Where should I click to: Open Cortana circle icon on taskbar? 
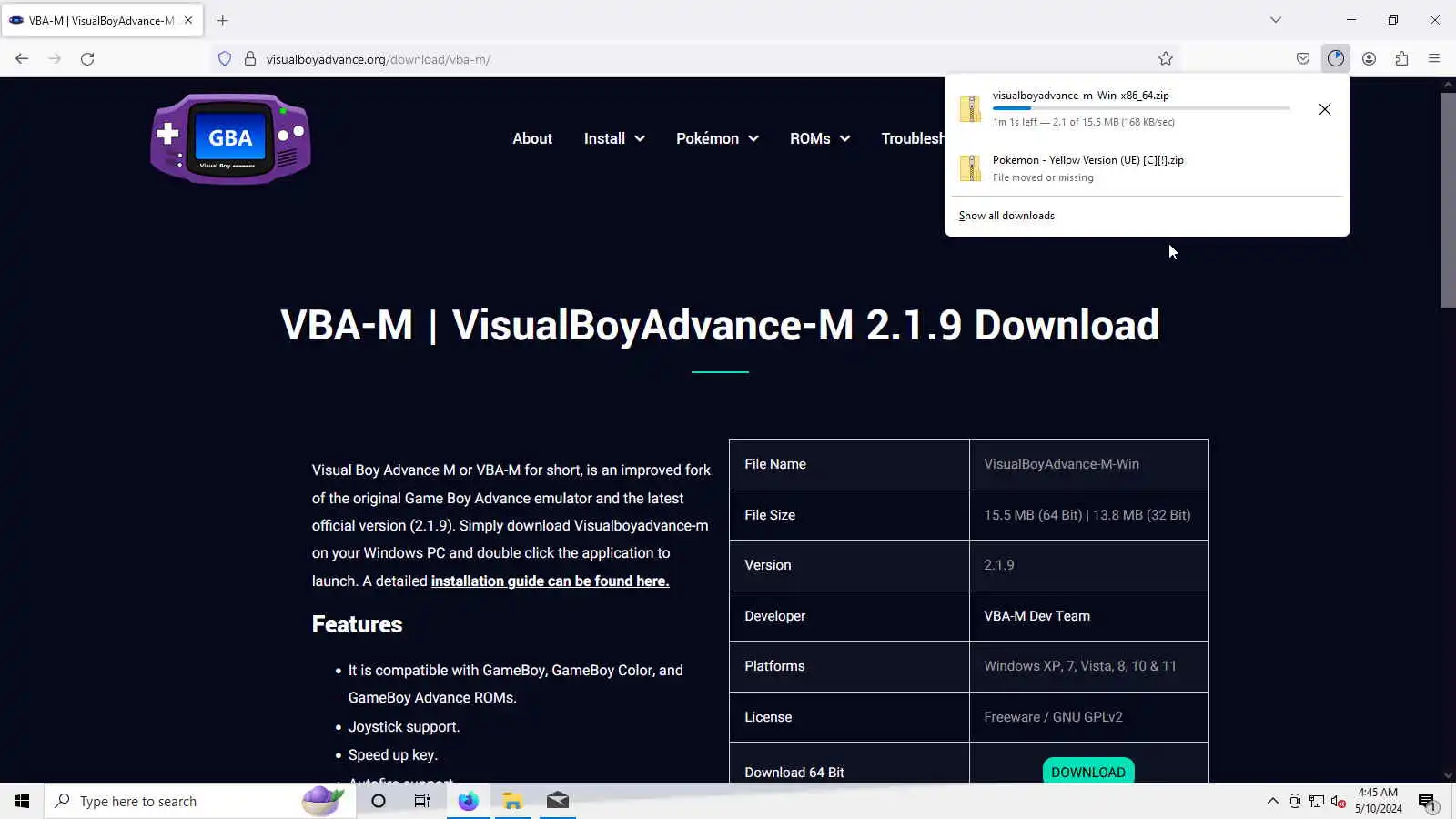point(379,801)
